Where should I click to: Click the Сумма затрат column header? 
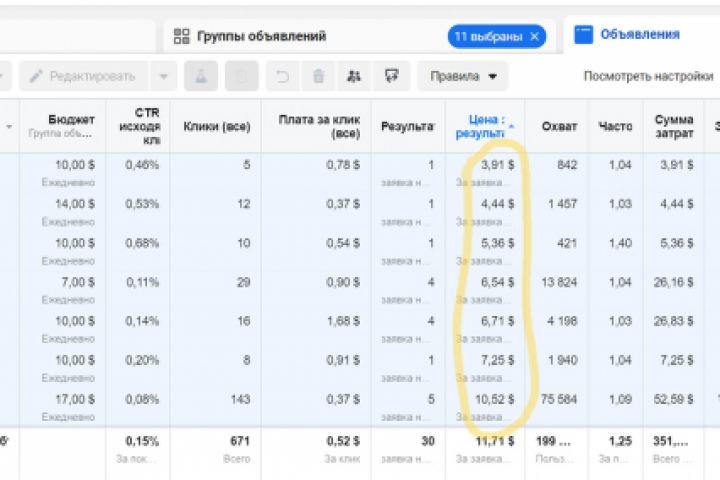[674, 126]
